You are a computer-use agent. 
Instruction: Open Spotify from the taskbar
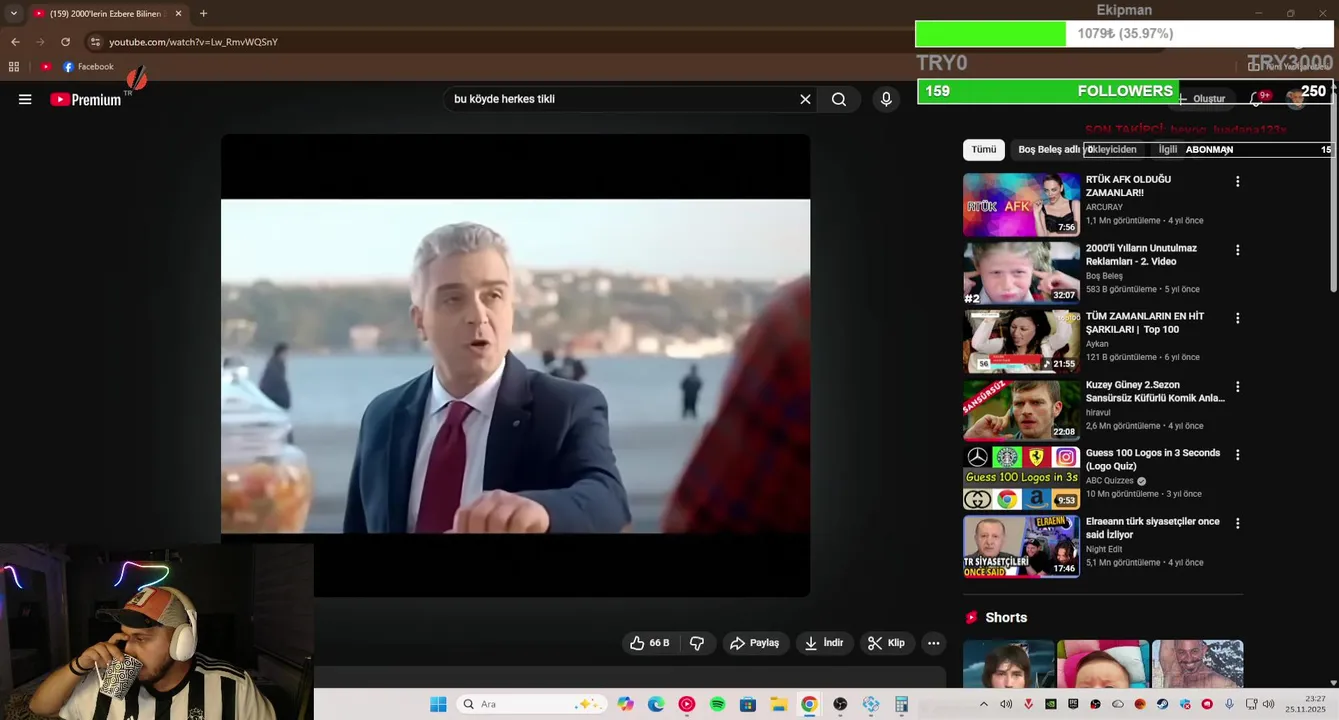(x=717, y=704)
